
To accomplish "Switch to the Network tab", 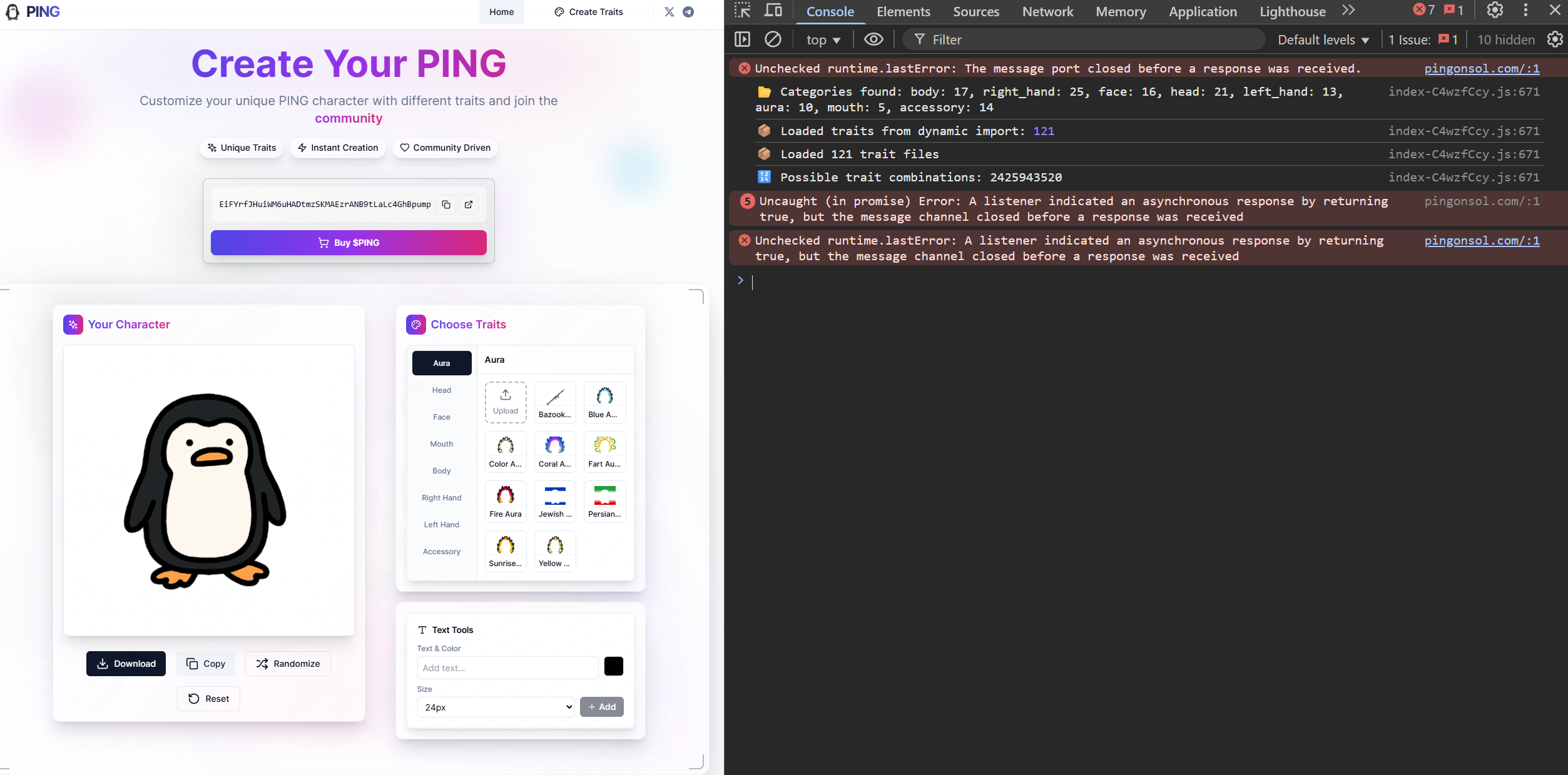I will (1047, 11).
